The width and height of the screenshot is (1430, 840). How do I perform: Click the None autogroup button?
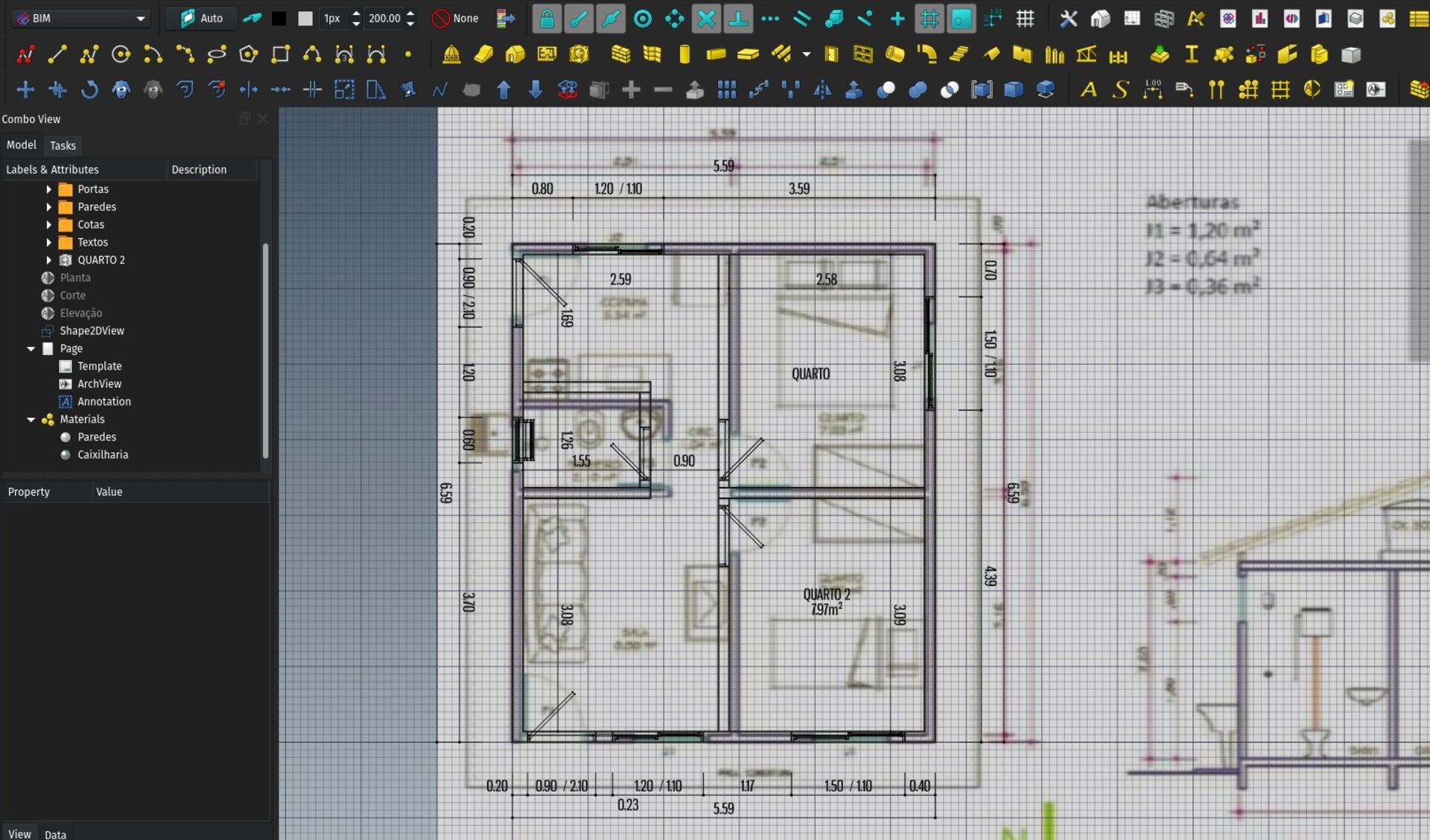(456, 19)
